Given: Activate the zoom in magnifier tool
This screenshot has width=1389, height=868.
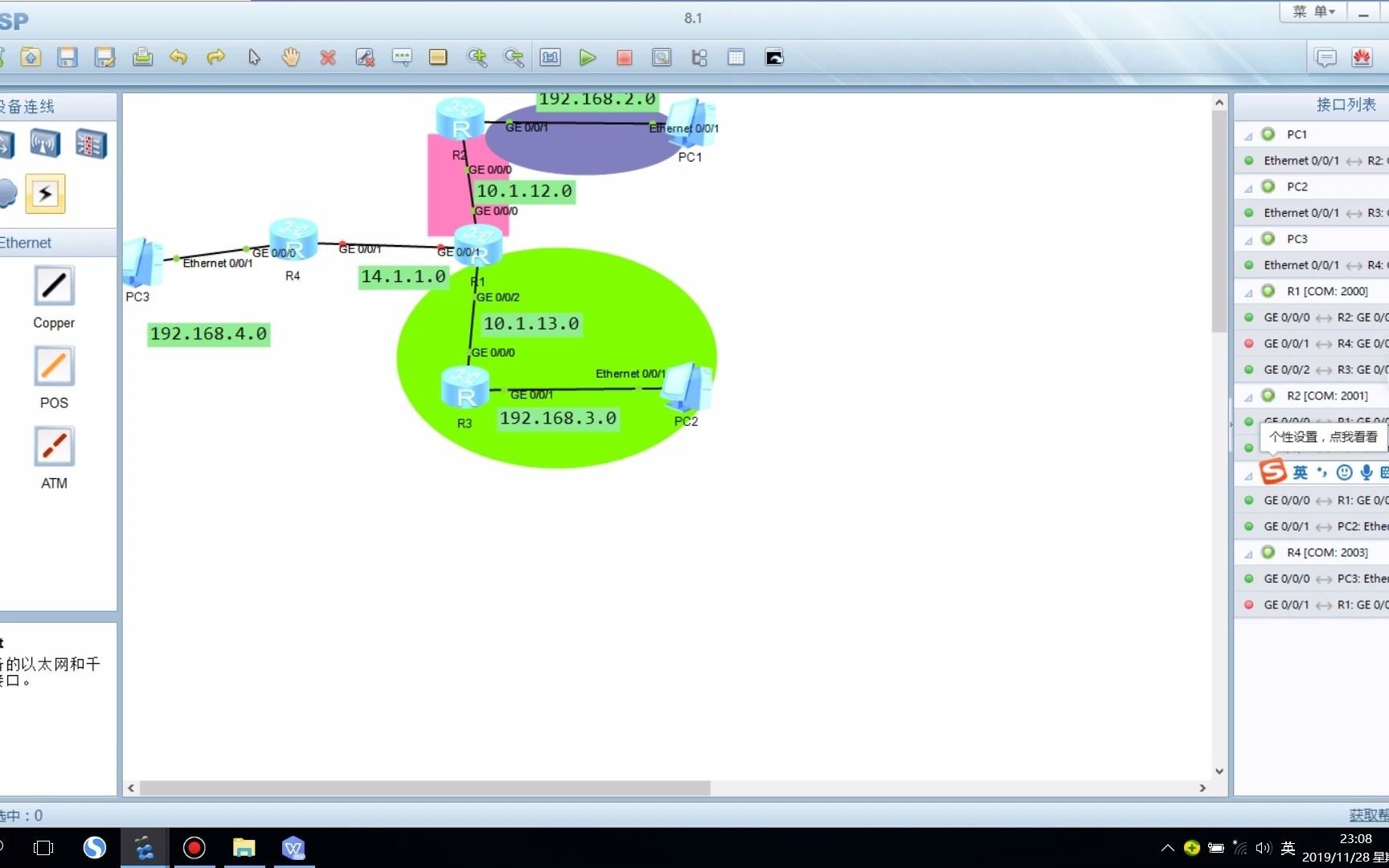Looking at the screenshot, I should (x=477, y=57).
